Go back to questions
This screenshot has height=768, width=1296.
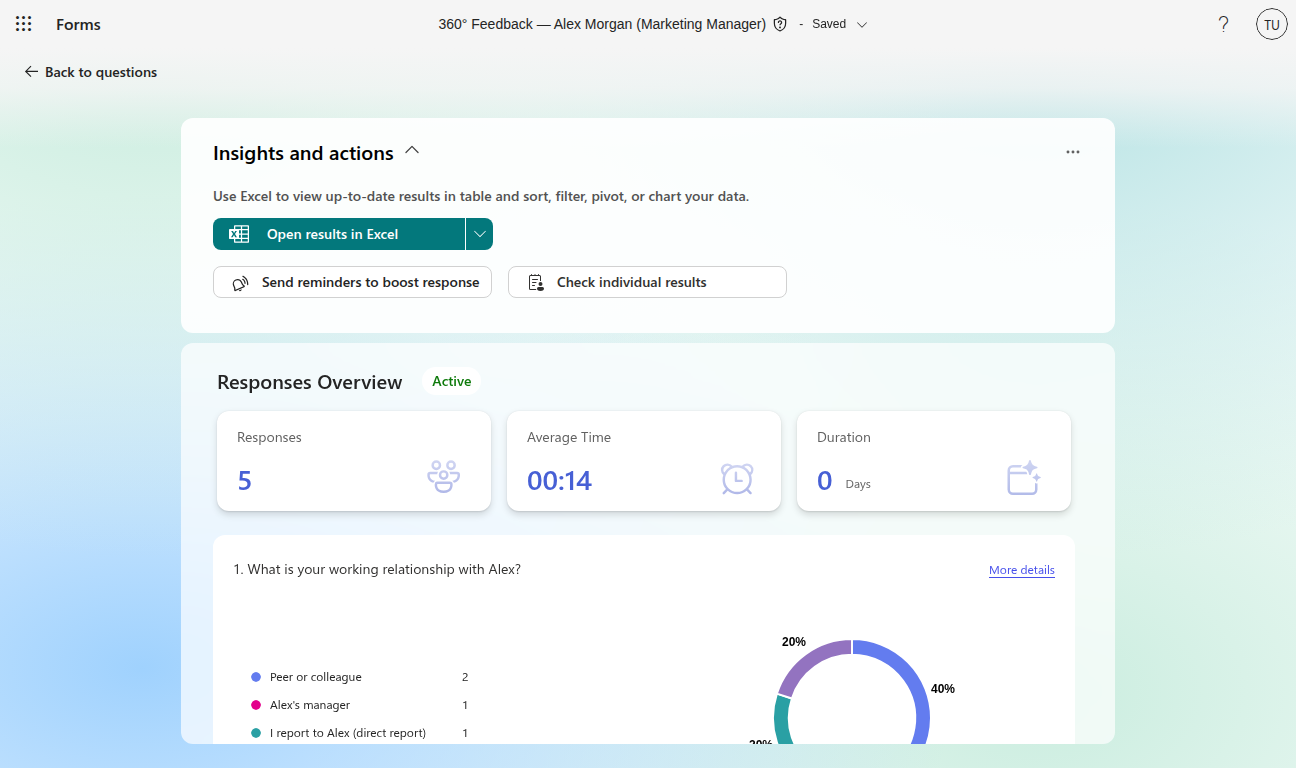(x=91, y=72)
